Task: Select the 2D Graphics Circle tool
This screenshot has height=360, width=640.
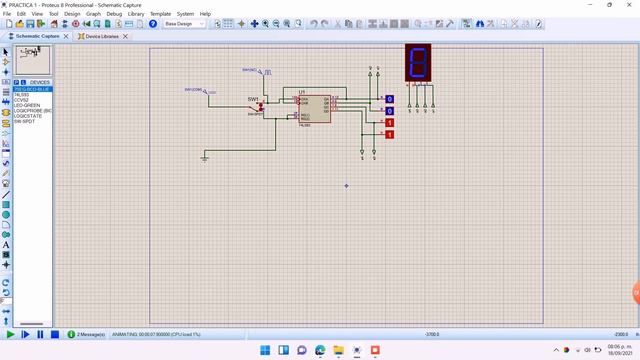Action: (6, 215)
